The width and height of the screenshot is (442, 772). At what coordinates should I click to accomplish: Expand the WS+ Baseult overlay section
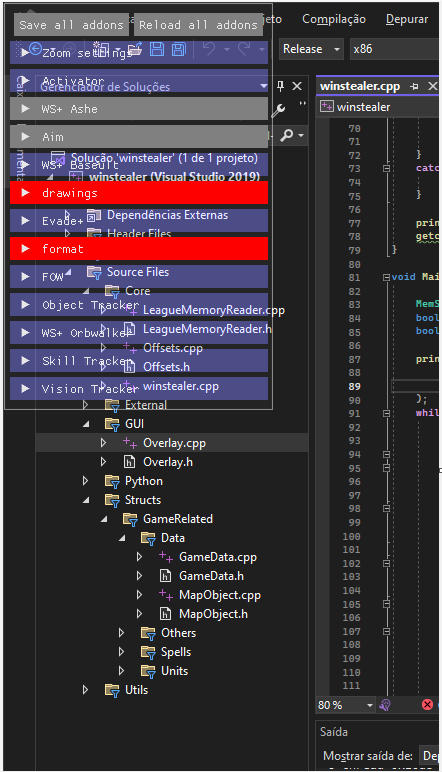(139, 164)
